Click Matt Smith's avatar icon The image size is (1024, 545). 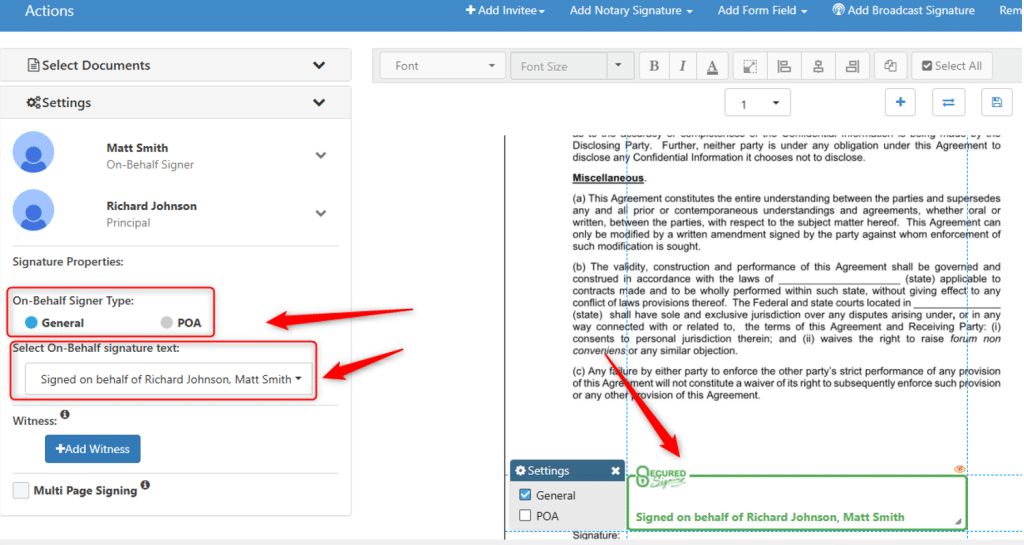tap(33, 152)
